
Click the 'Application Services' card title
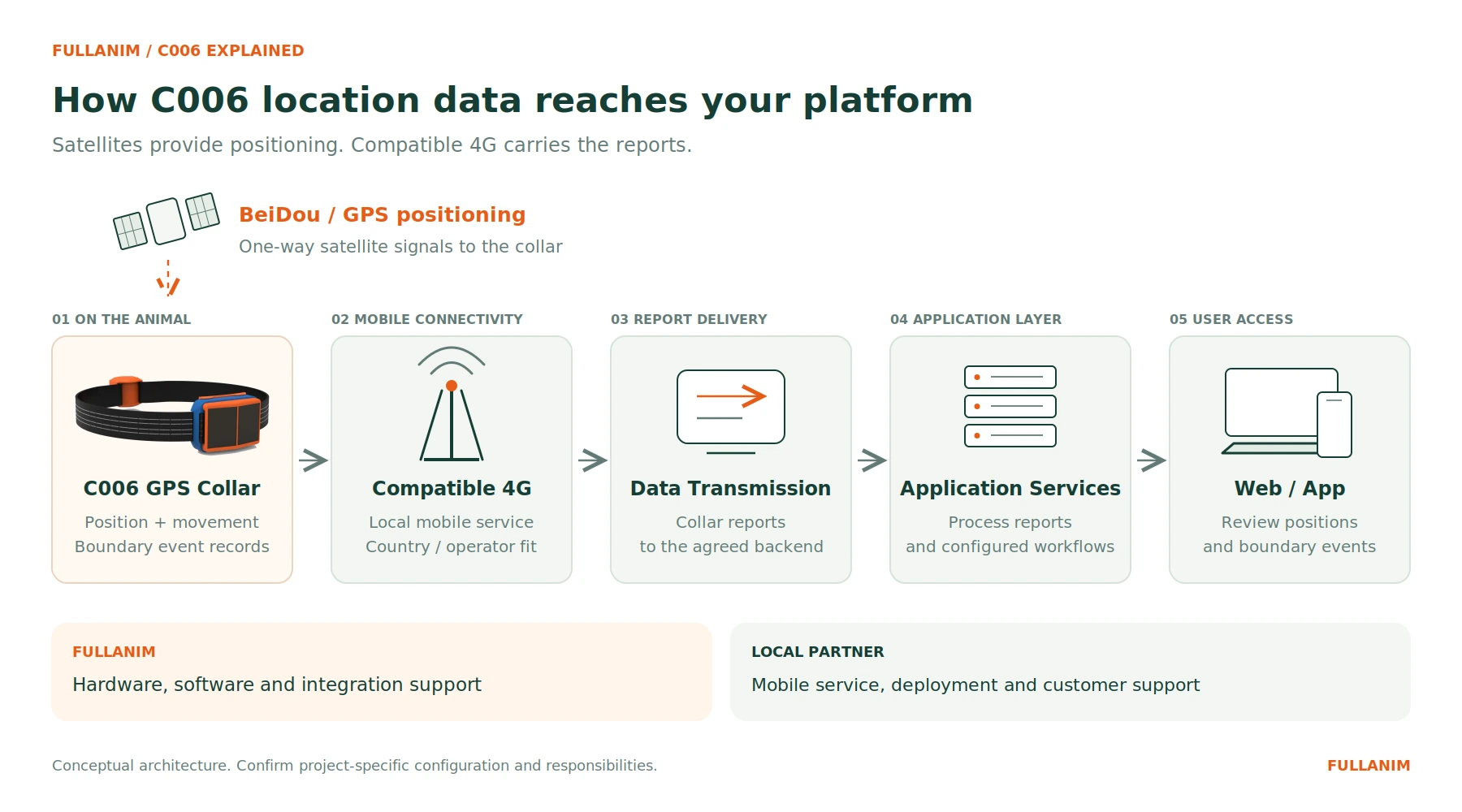point(1010,488)
